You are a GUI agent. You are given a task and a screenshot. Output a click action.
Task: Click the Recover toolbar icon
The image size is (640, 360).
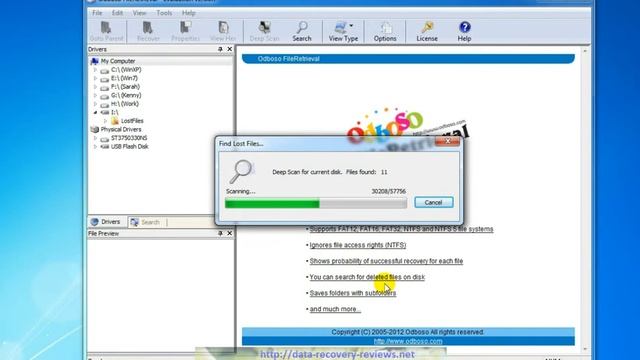tap(148, 28)
